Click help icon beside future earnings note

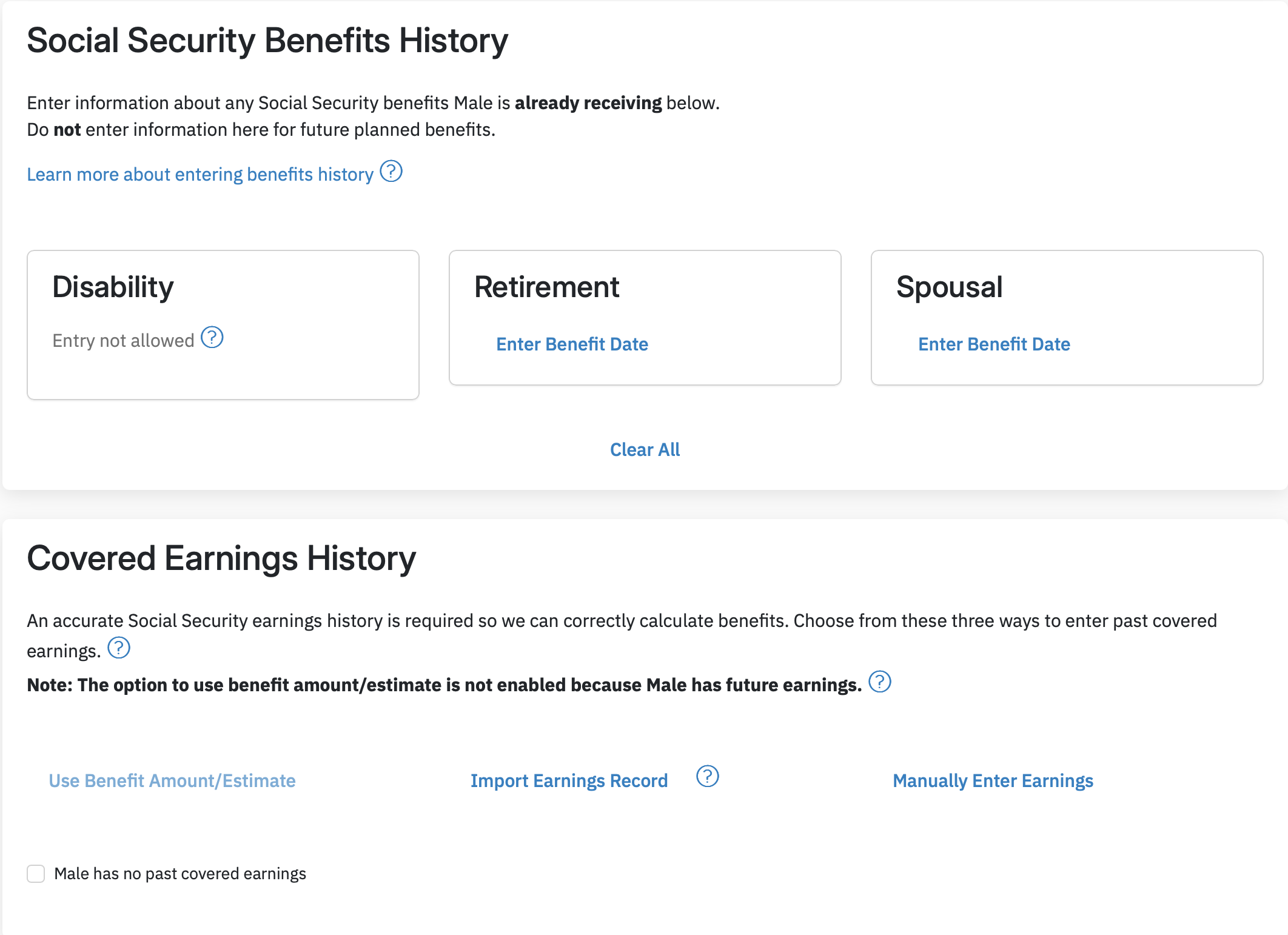(880, 682)
